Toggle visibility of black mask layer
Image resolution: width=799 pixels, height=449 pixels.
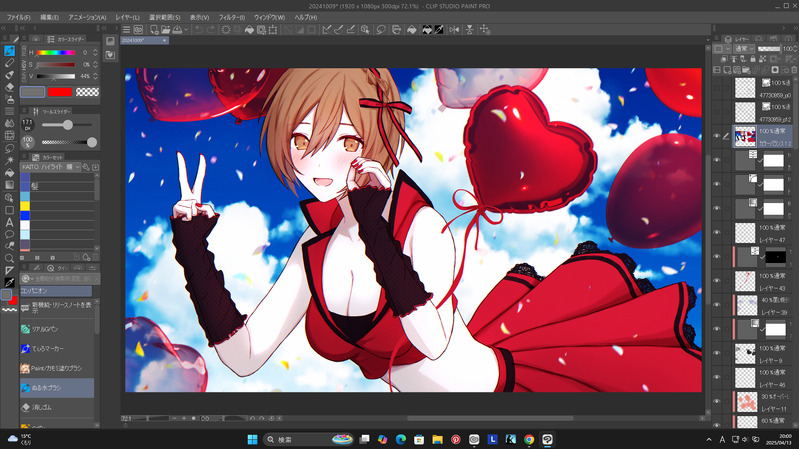pyautogui.click(x=716, y=257)
